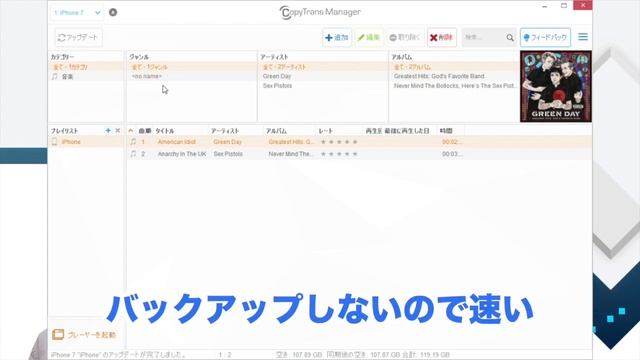
Task: Sort by レート column header
Action: click(325, 131)
